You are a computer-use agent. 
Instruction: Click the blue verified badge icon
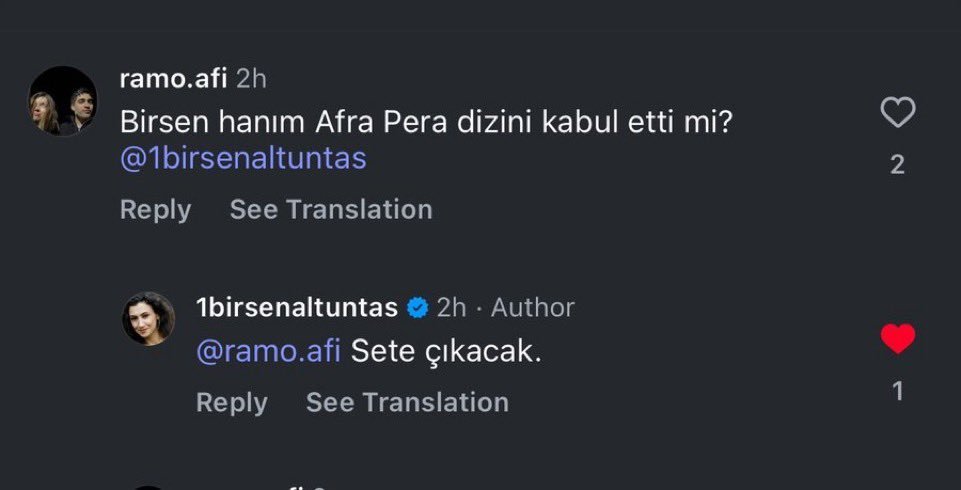[417, 308]
